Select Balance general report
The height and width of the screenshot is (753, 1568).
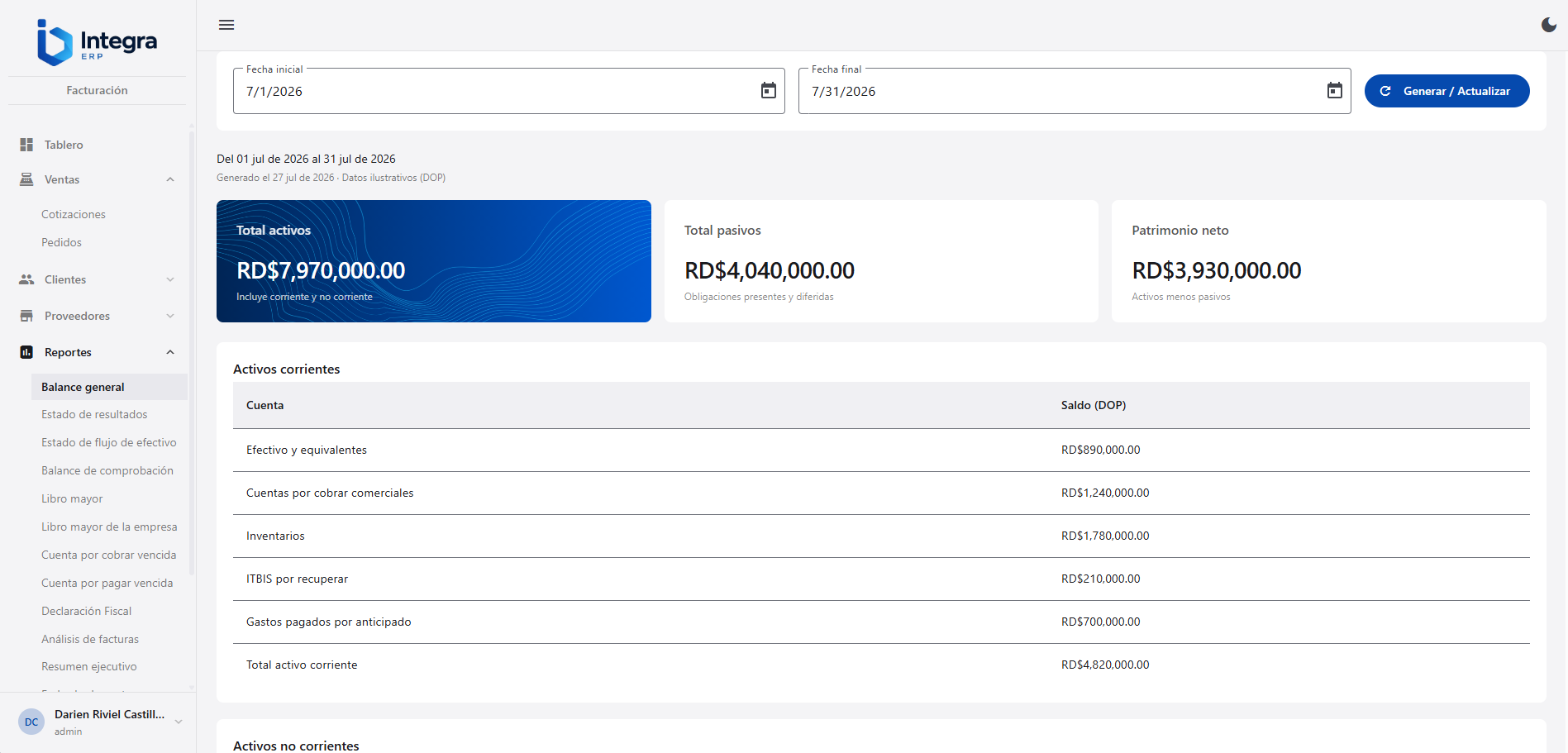pyautogui.click(x=109, y=387)
